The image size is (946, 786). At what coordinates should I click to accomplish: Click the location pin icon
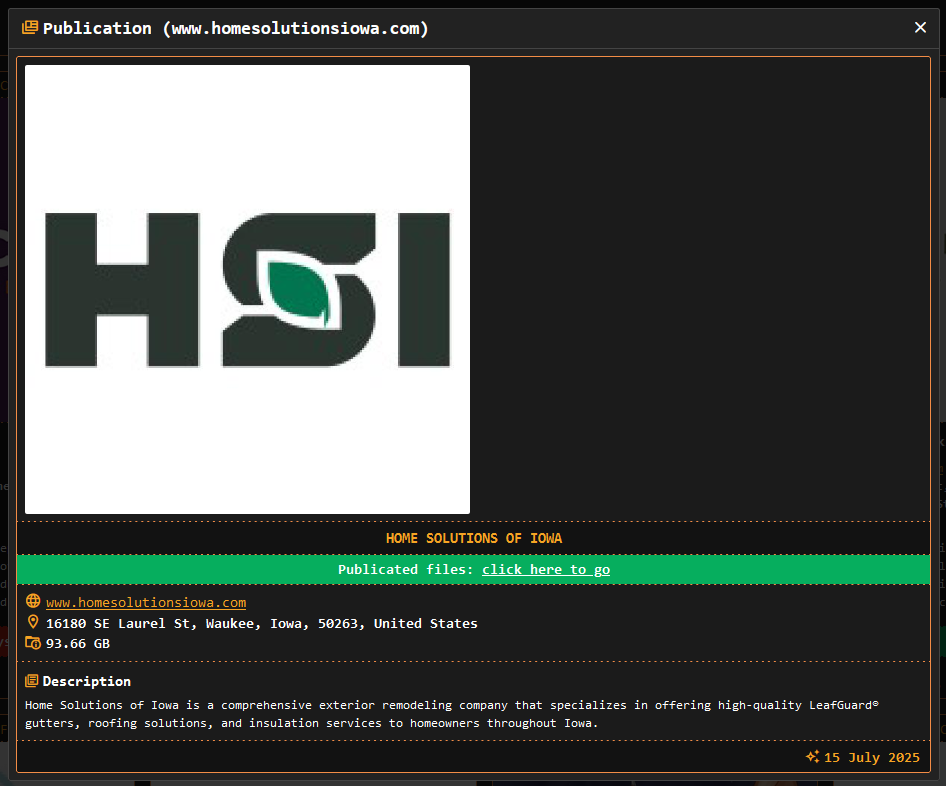click(33, 623)
